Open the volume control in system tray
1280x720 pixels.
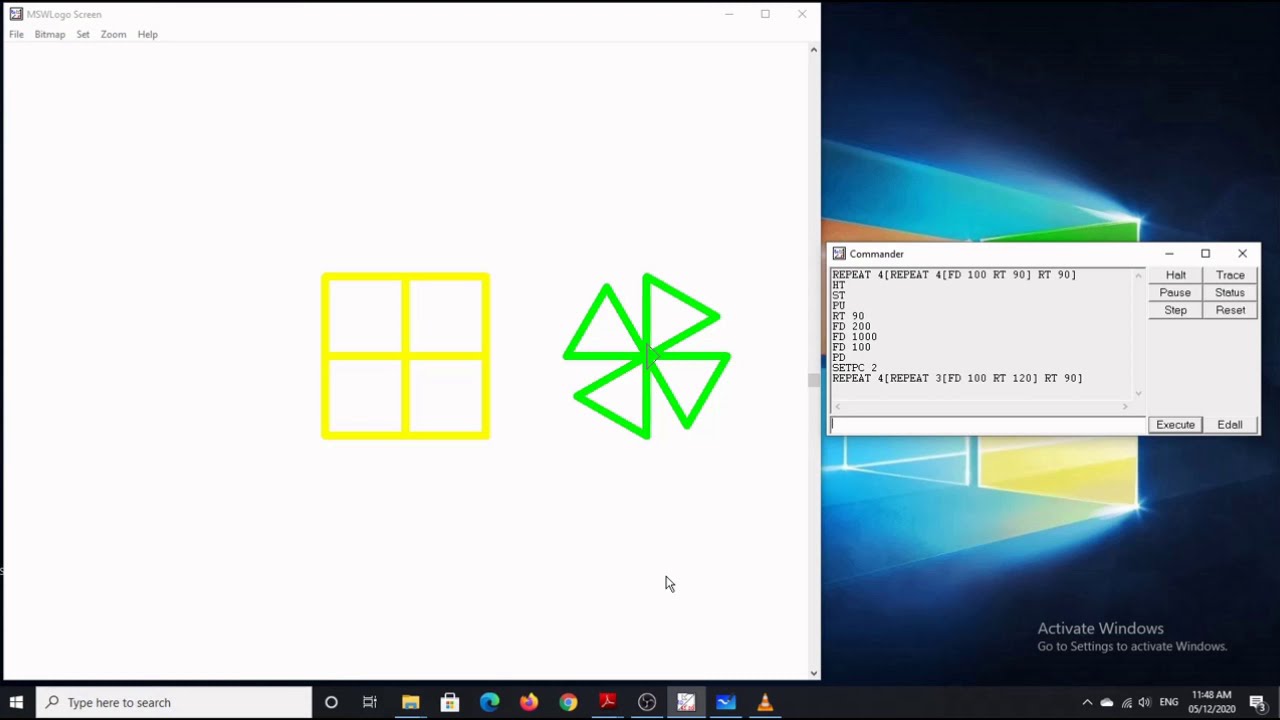coord(1144,703)
